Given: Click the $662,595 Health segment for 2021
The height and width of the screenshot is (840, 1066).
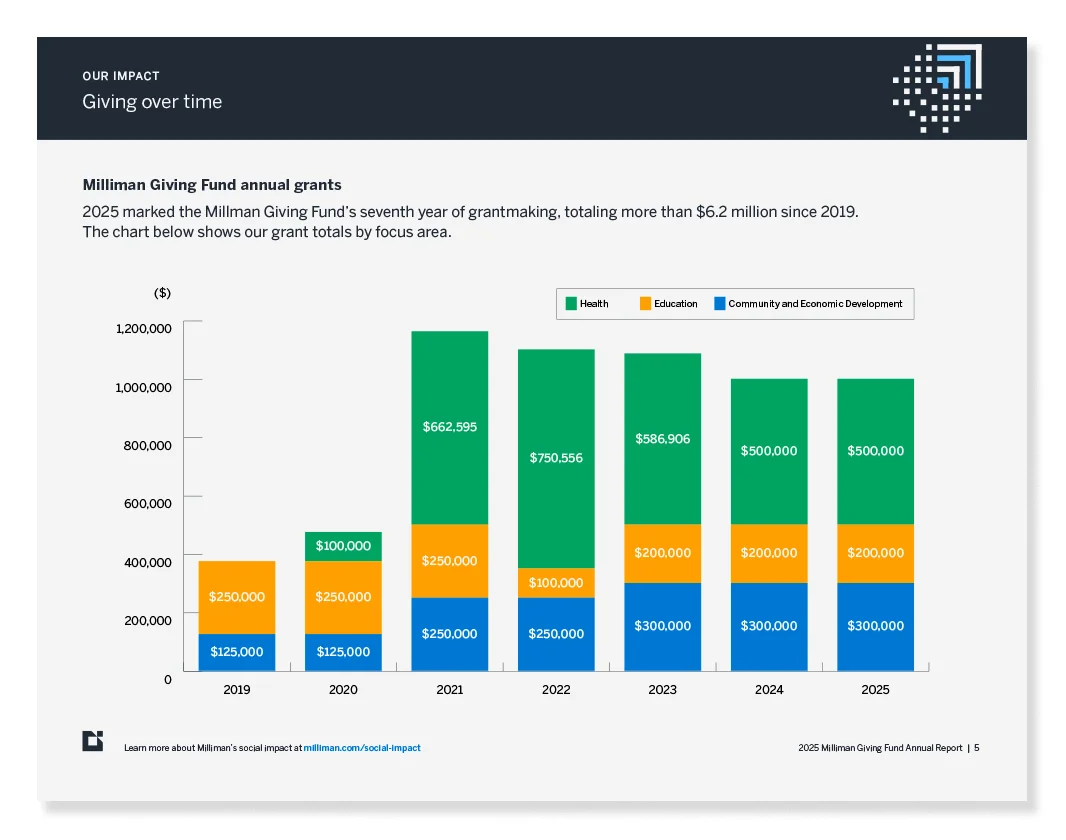Looking at the screenshot, I should 449,427.
